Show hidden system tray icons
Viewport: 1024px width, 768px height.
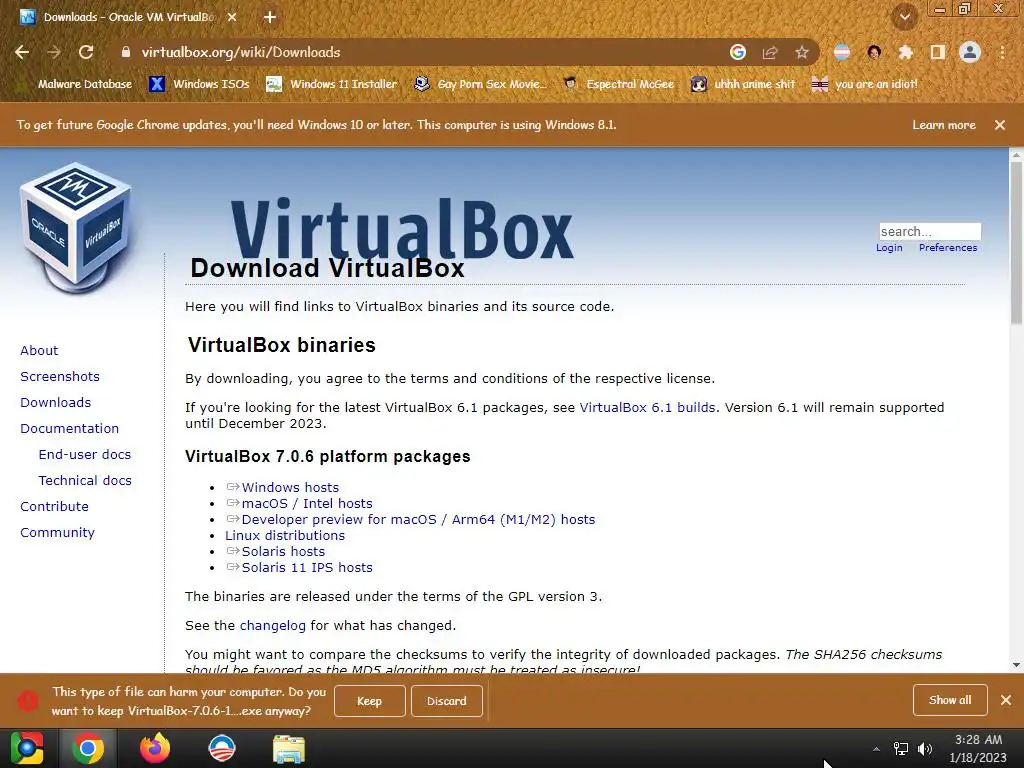(876, 749)
